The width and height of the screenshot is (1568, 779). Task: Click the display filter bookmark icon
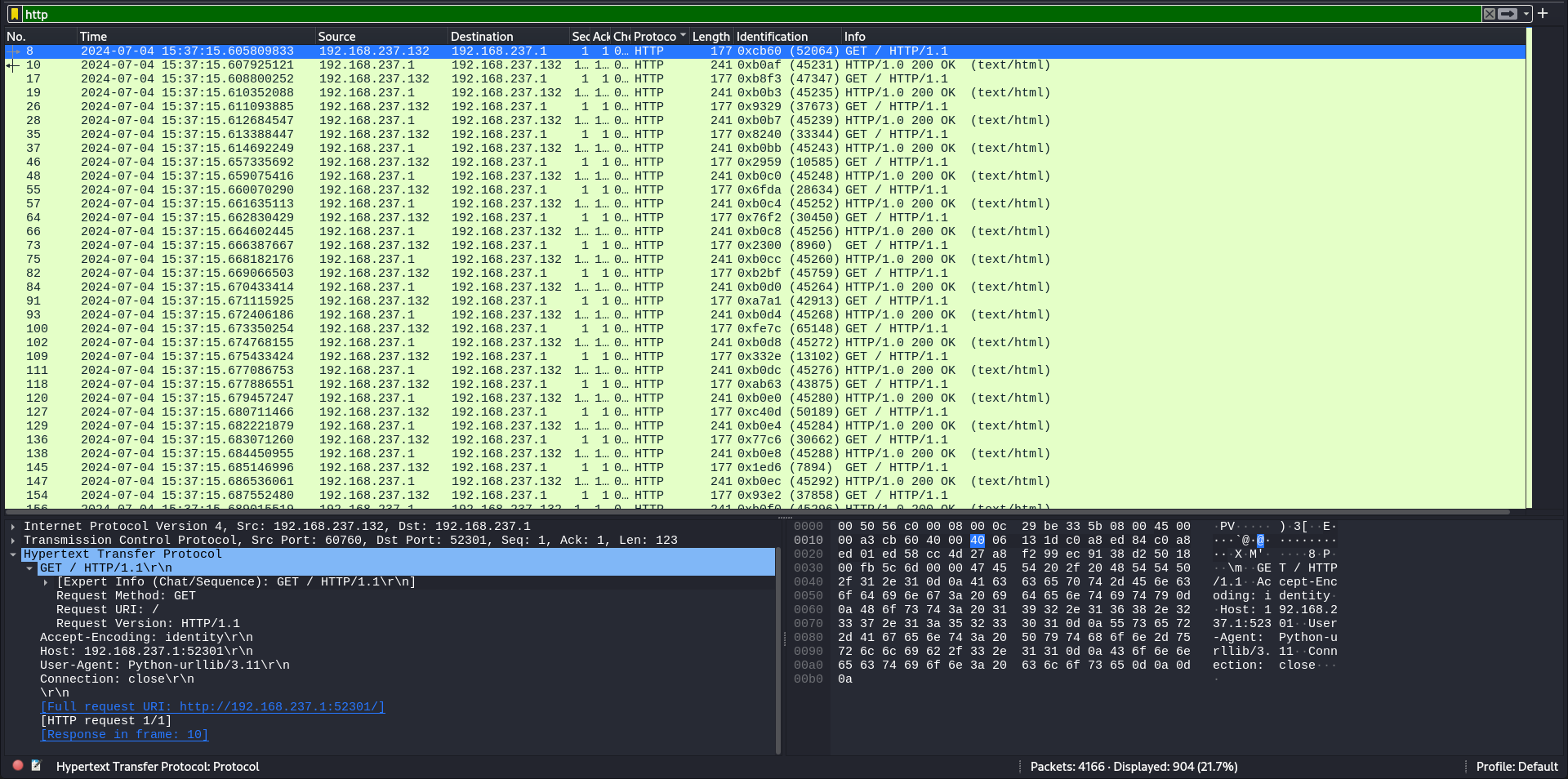point(14,14)
